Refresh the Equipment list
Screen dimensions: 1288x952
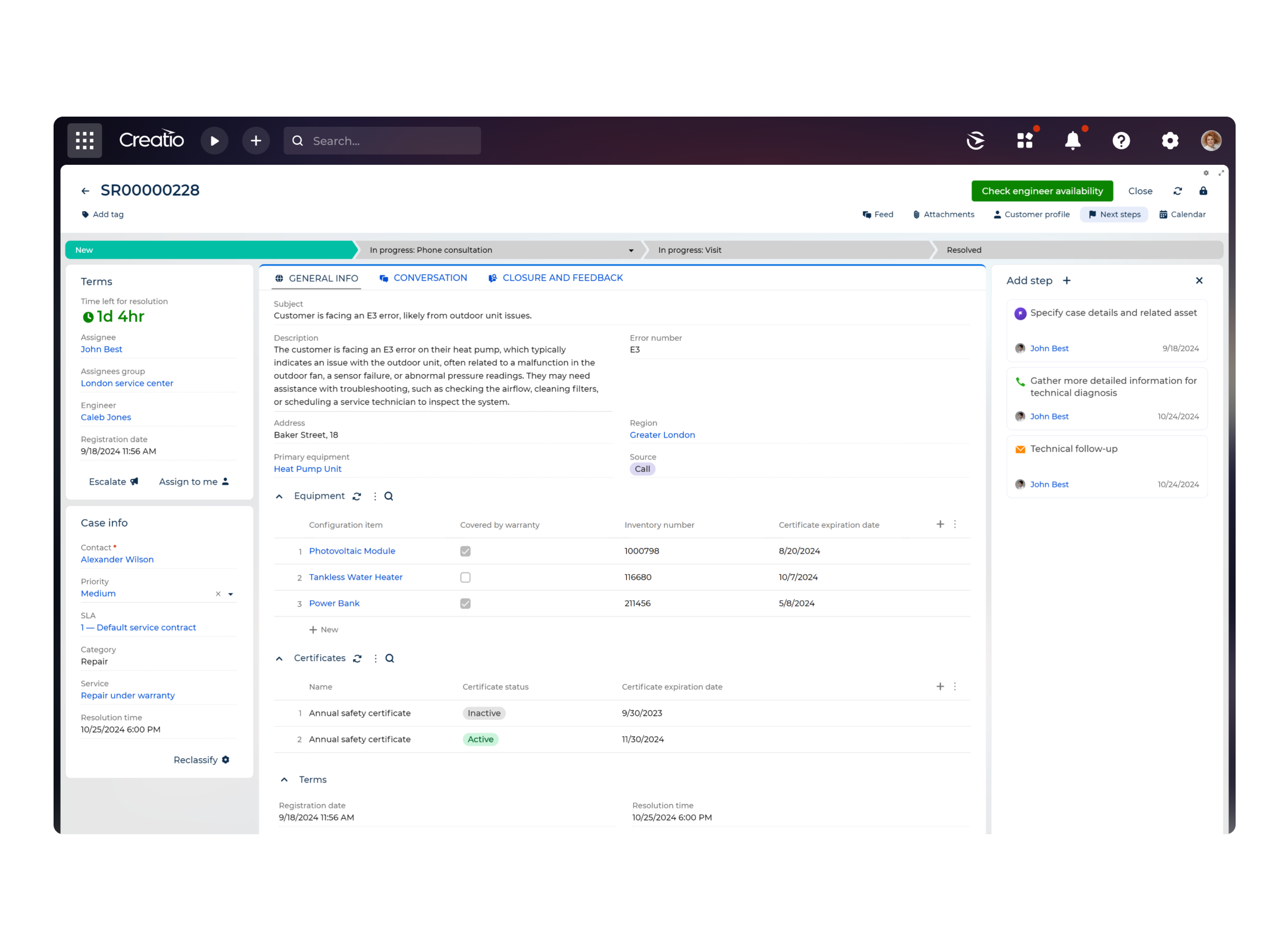pos(357,496)
